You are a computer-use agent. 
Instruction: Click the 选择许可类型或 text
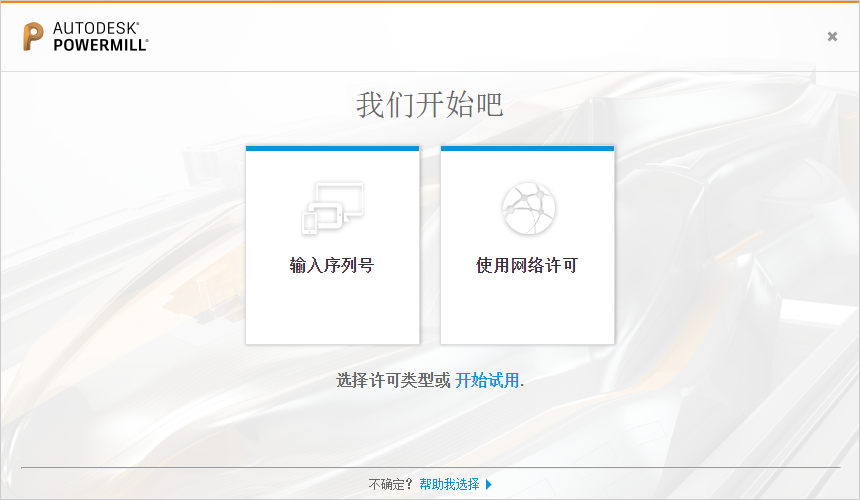point(393,380)
